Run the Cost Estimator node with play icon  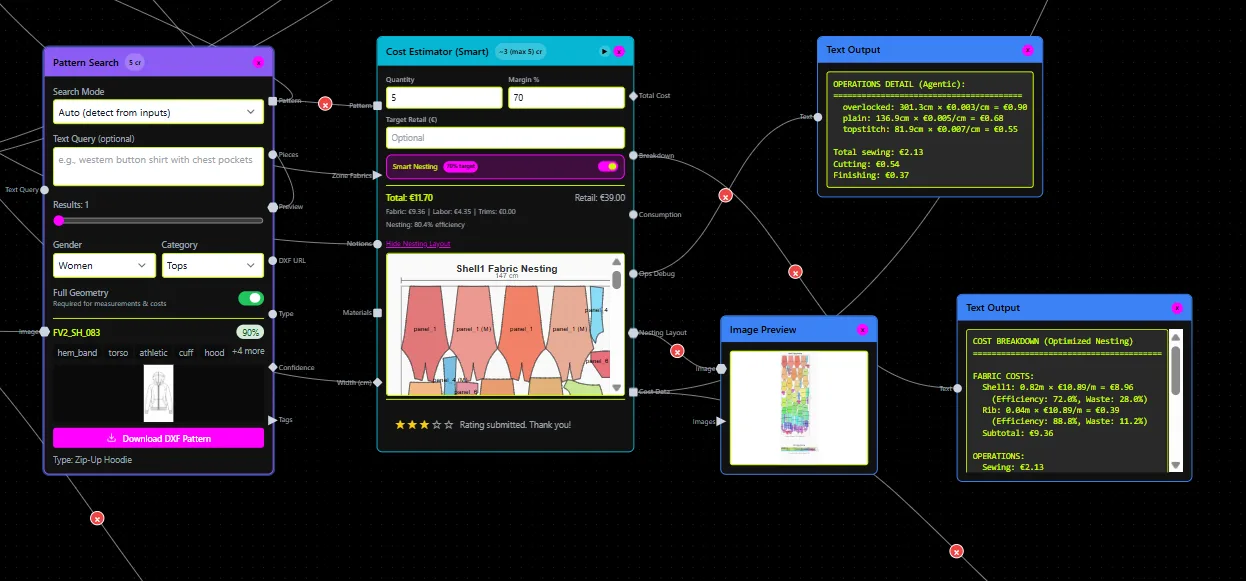pyautogui.click(x=604, y=51)
